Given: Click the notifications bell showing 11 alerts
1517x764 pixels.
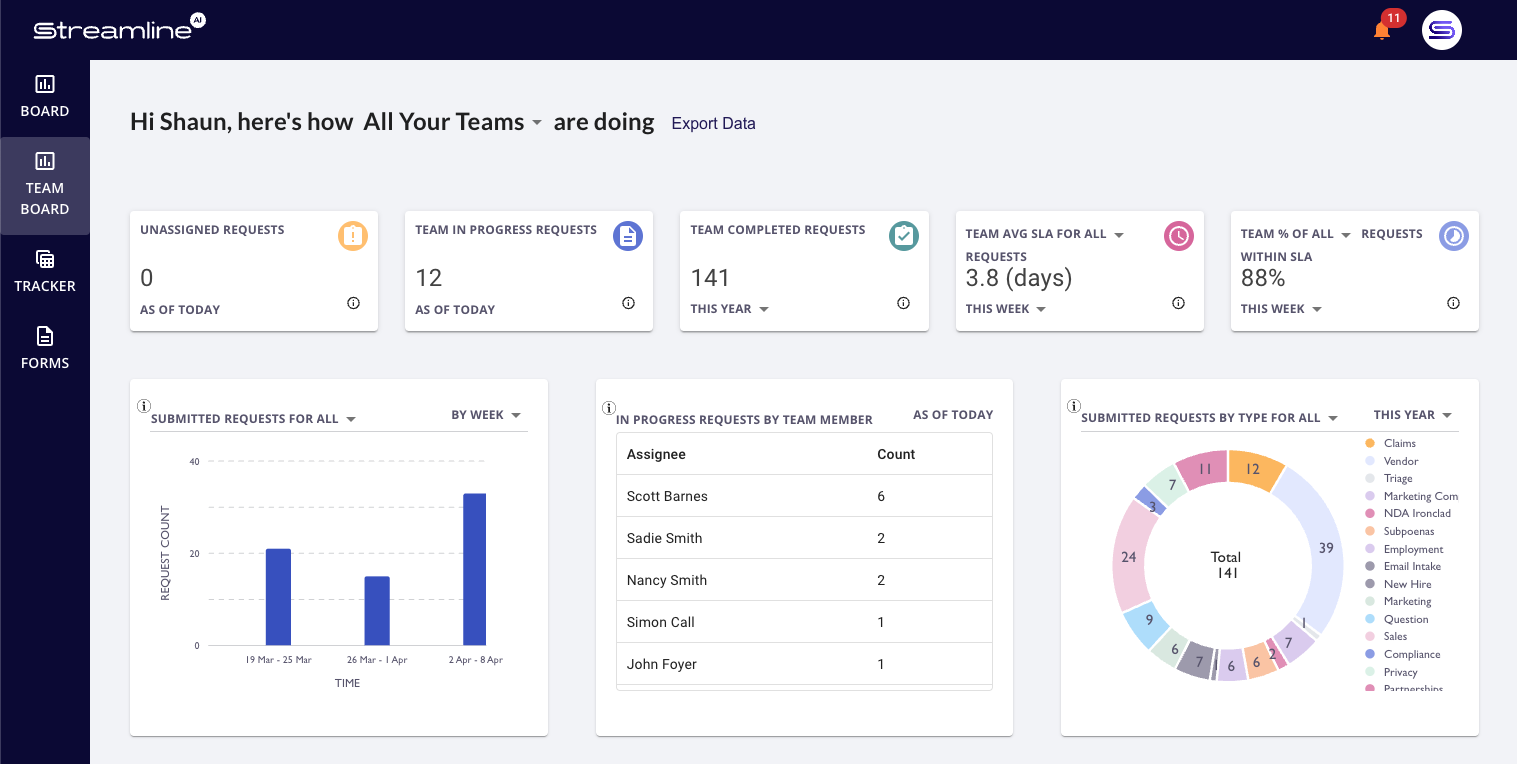Looking at the screenshot, I should tap(1382, 29).
